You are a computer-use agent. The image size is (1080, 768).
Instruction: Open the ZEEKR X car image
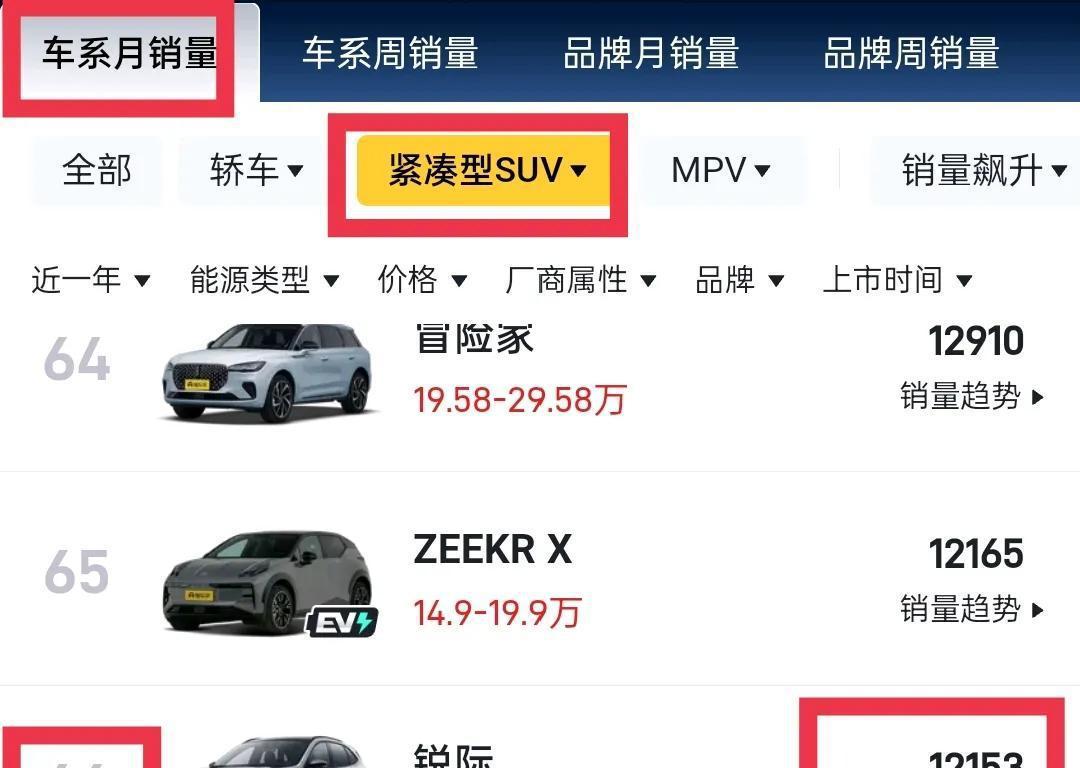click(269, 583)
